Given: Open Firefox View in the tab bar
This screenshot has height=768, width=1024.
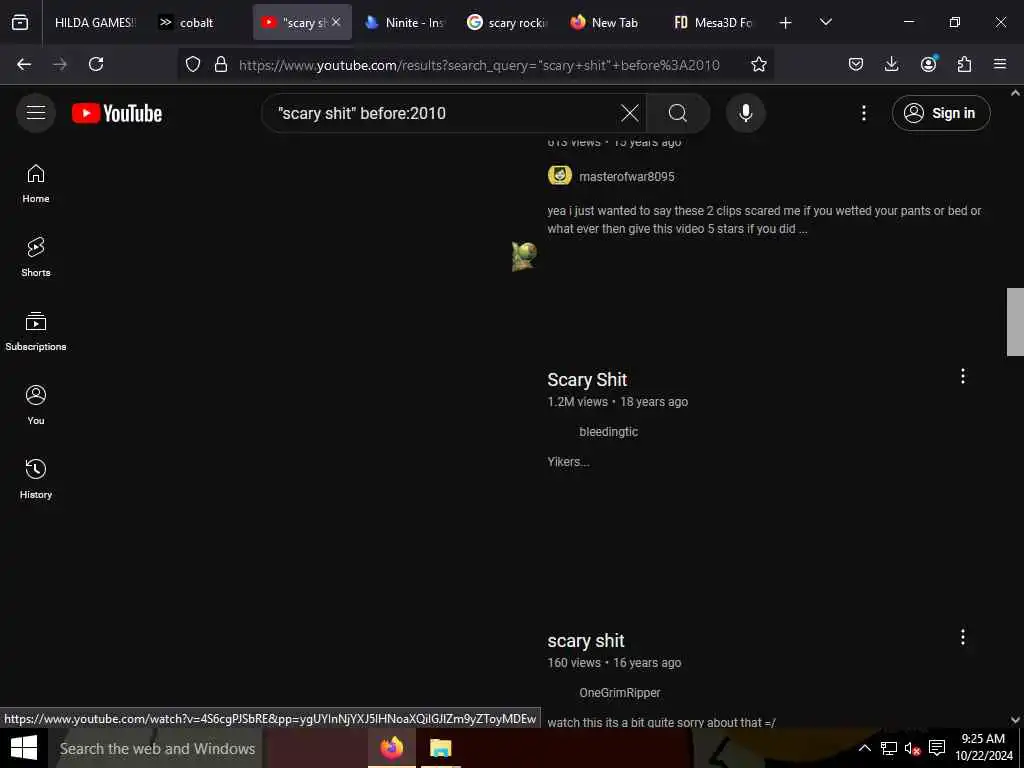Looking at the screenshot, I should 20,22.
